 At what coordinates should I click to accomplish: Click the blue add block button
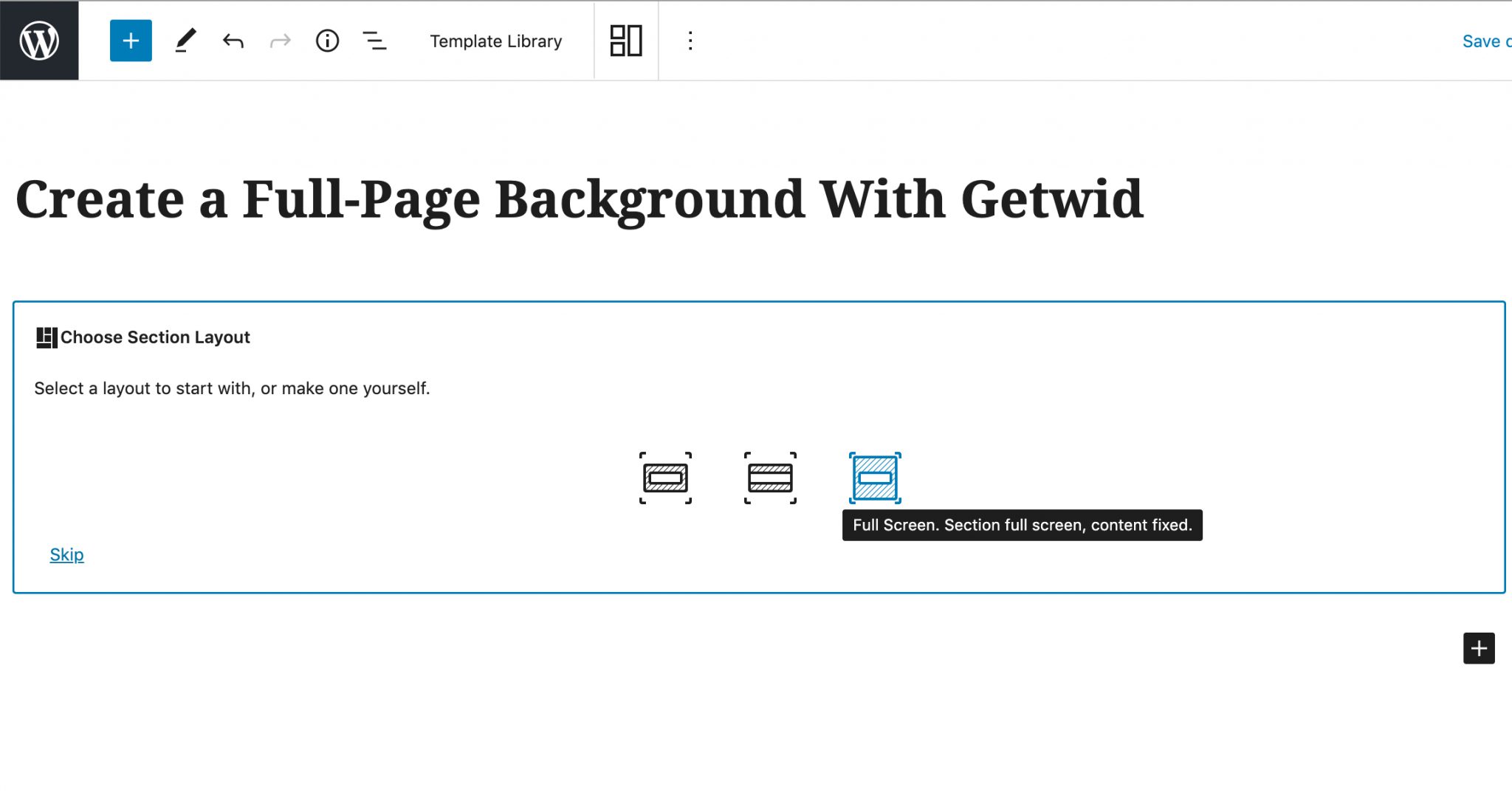tap(131, 41)
